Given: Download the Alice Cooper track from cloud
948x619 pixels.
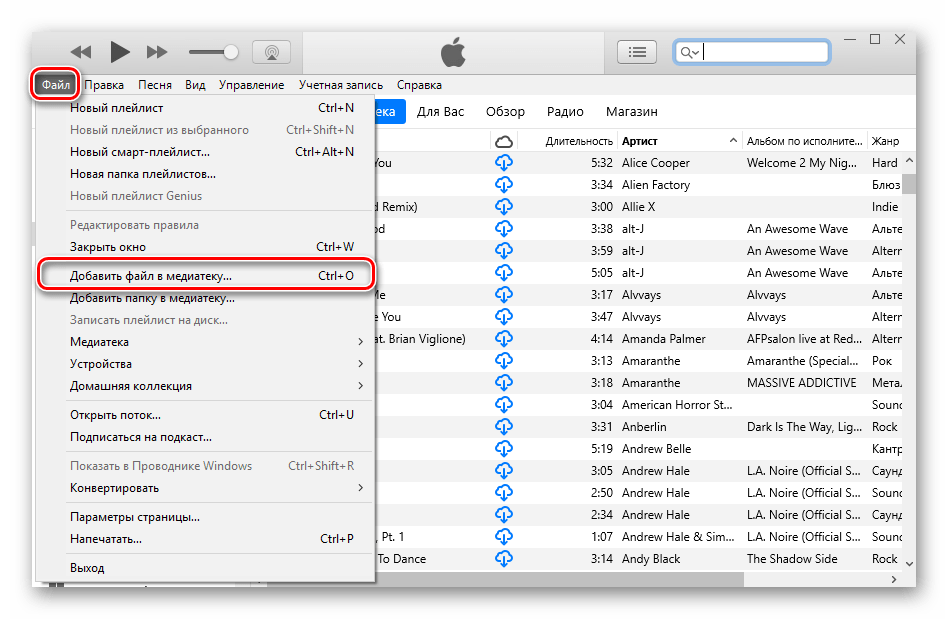Looking at the screenshot, I should (x=504, y=163).
